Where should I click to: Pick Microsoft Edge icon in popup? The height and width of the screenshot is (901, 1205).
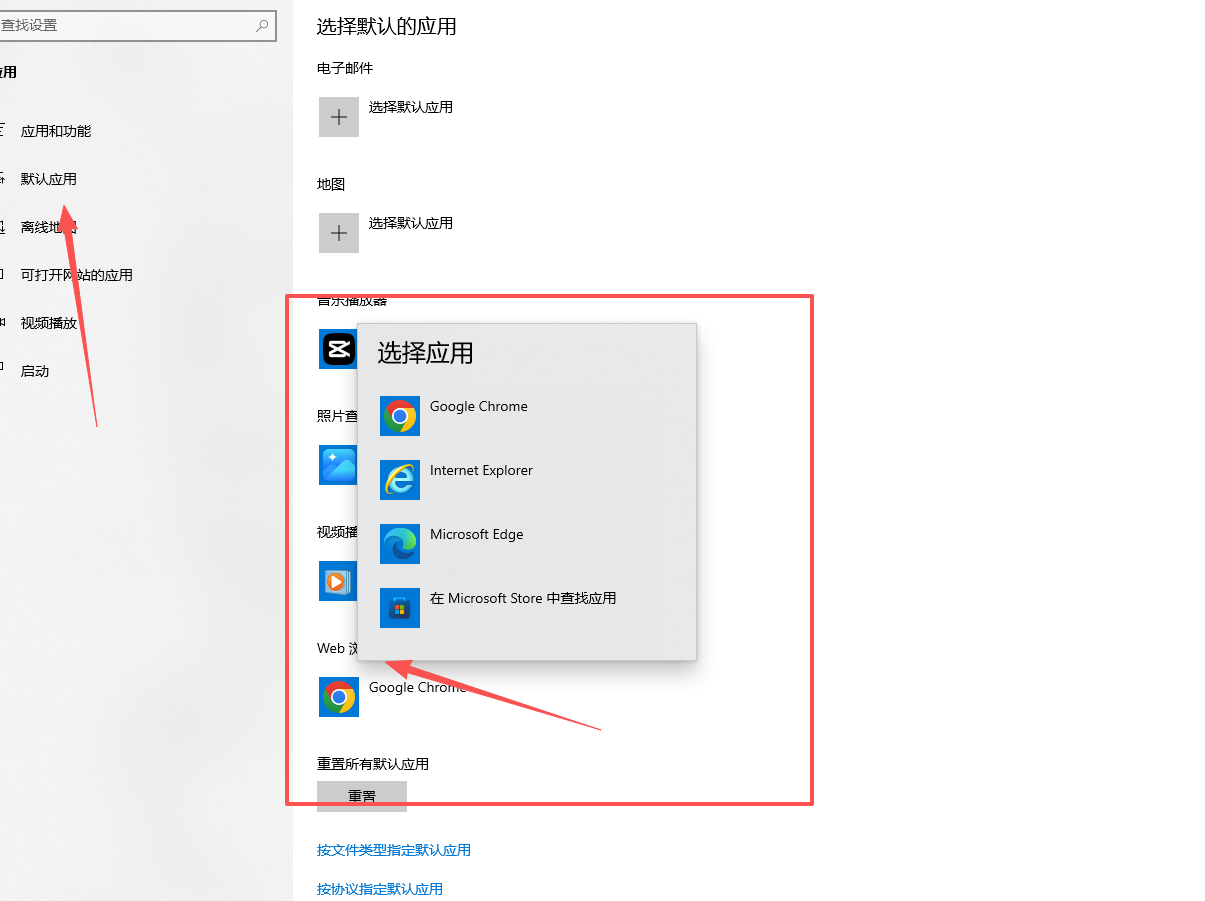400,544
